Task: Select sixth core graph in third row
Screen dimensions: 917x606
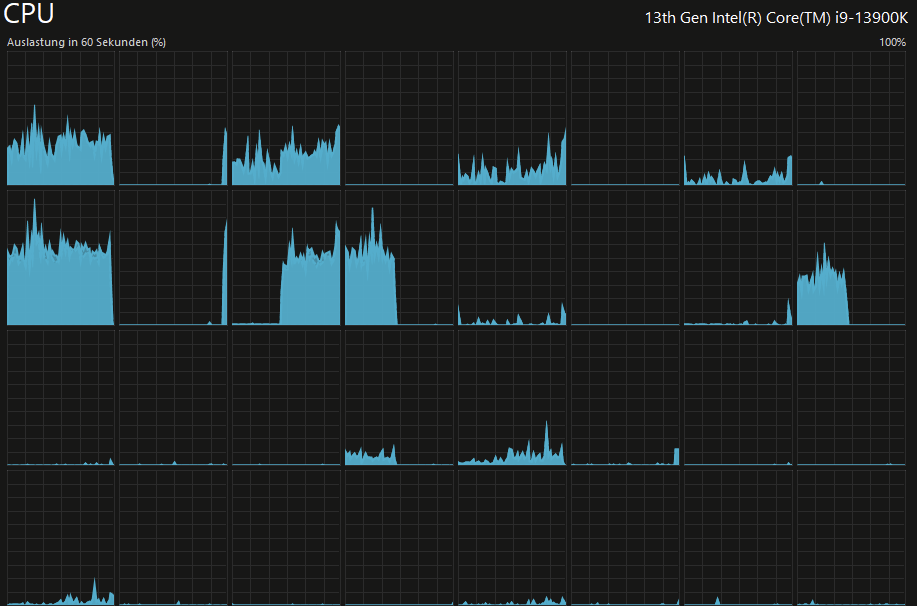Action: pyautogui.click(x=625, y=398)
